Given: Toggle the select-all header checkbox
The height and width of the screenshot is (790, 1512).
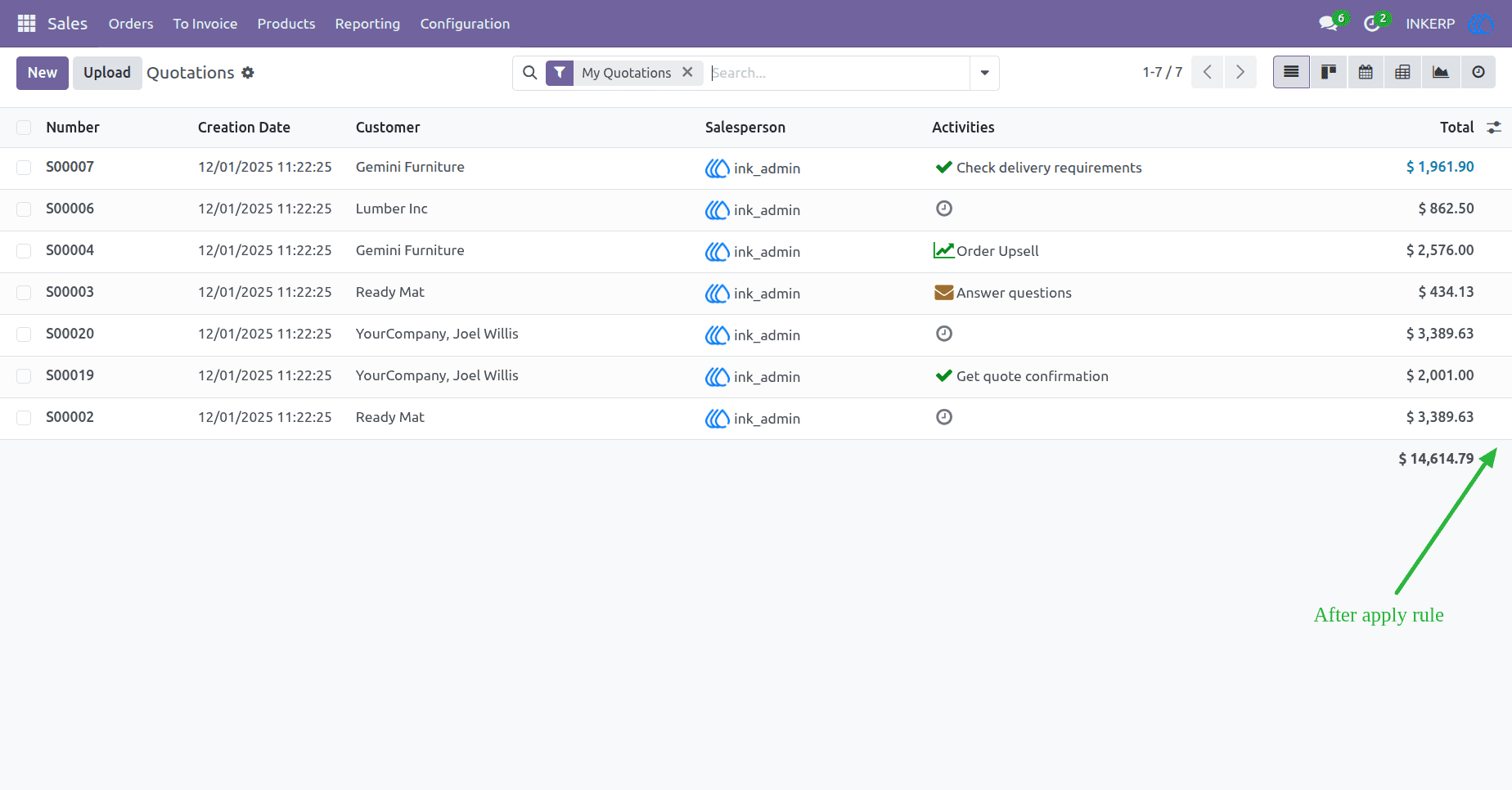Looking at the screenshot, I should click(24, 128).
